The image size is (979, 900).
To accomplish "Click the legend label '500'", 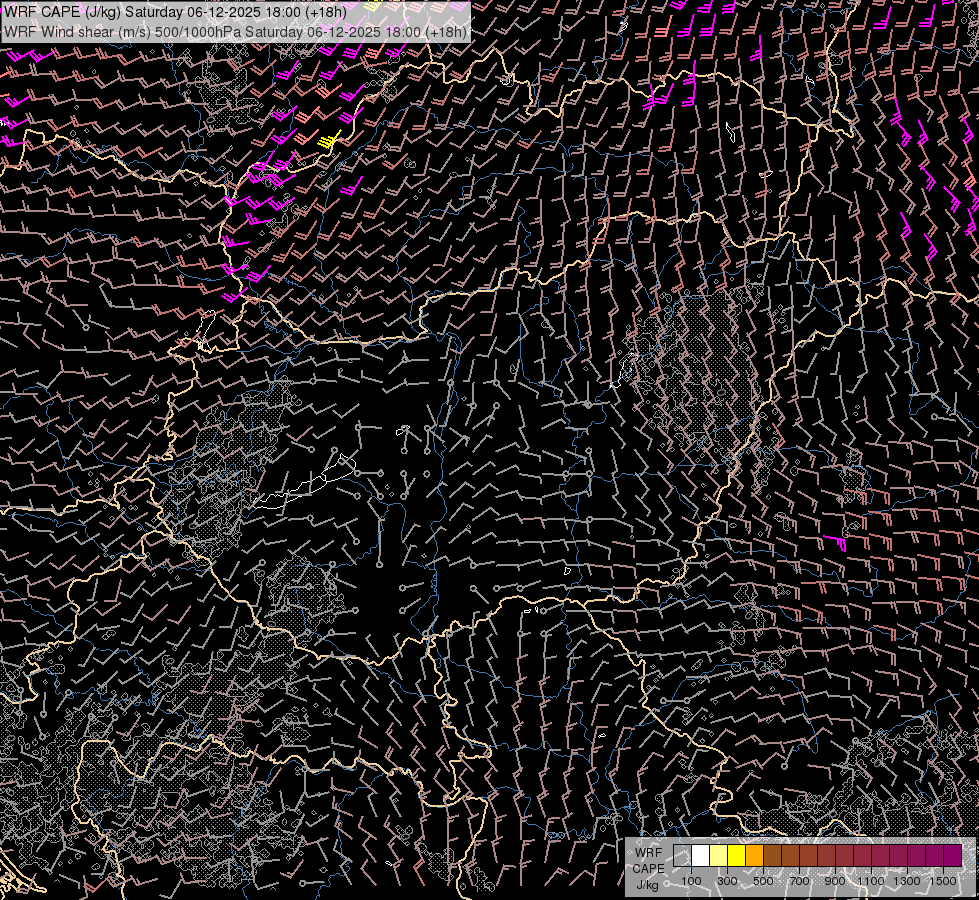I will pos(763,881).
